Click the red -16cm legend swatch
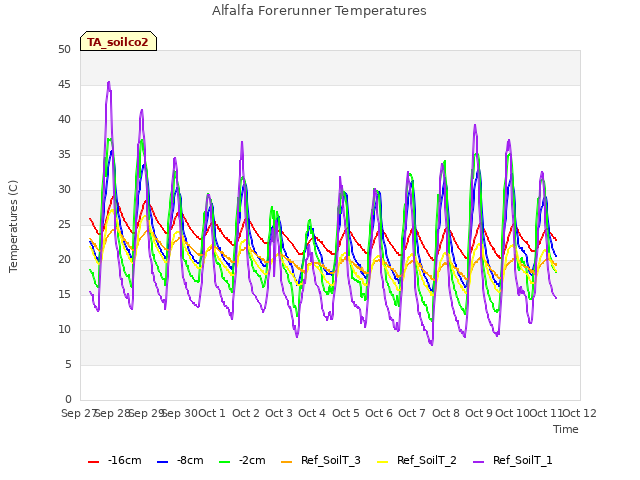The image size is (640, 480). [x=93, y=462]
